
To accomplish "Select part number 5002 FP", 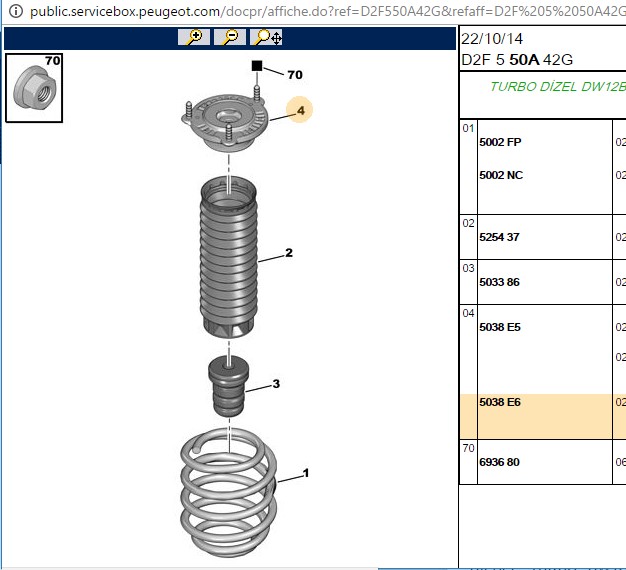I will pyautogui.click(x=500, y=142).
